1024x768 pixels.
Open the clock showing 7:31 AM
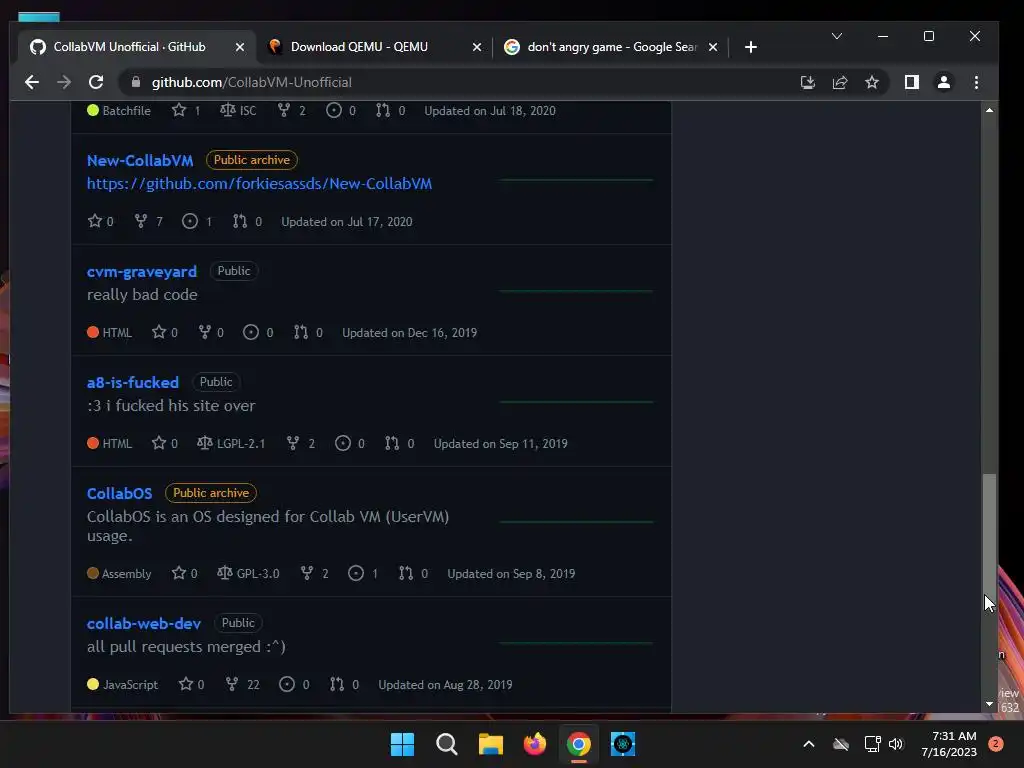click(949, 744)
